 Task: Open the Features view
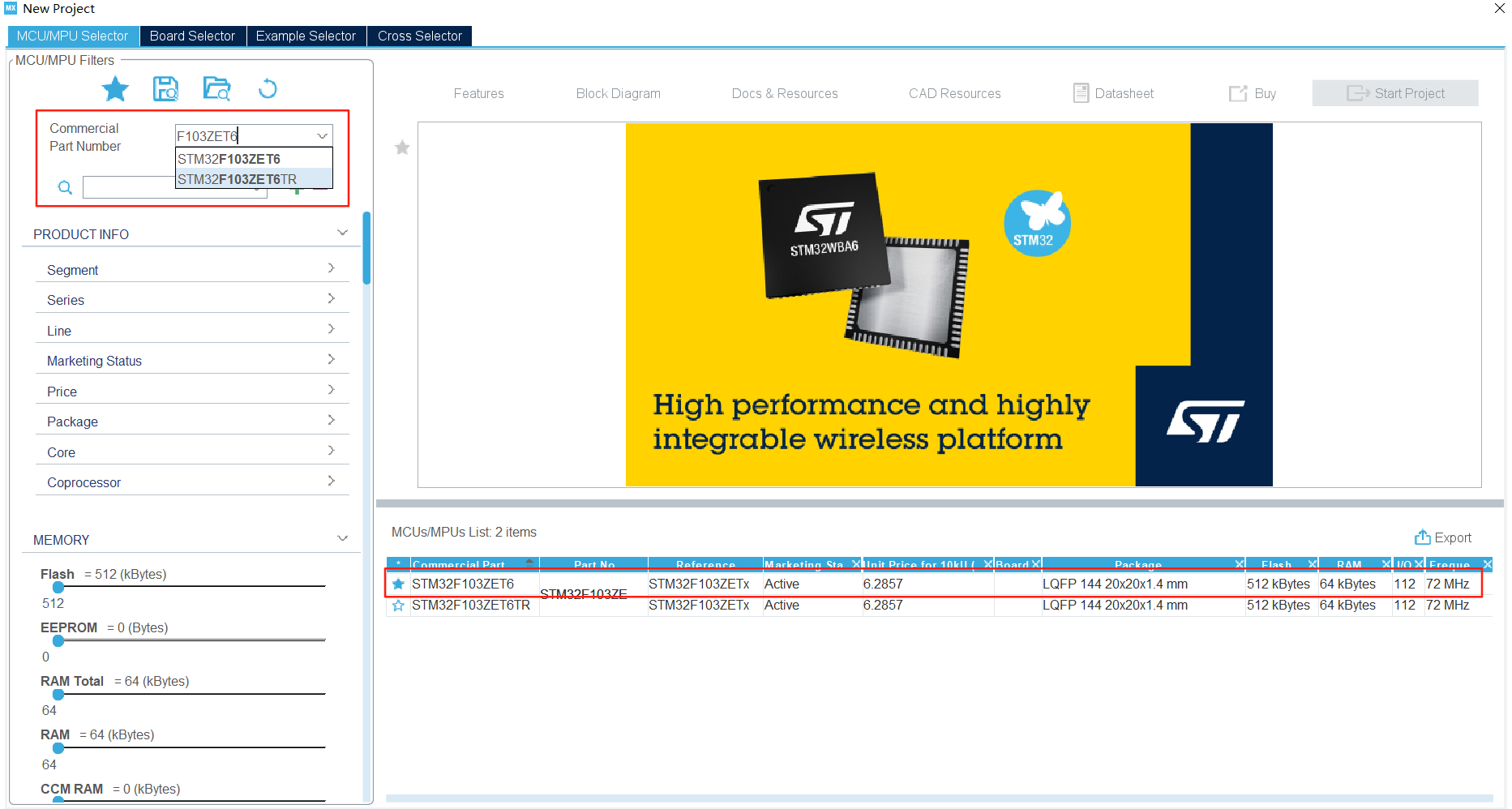(479, 93)
